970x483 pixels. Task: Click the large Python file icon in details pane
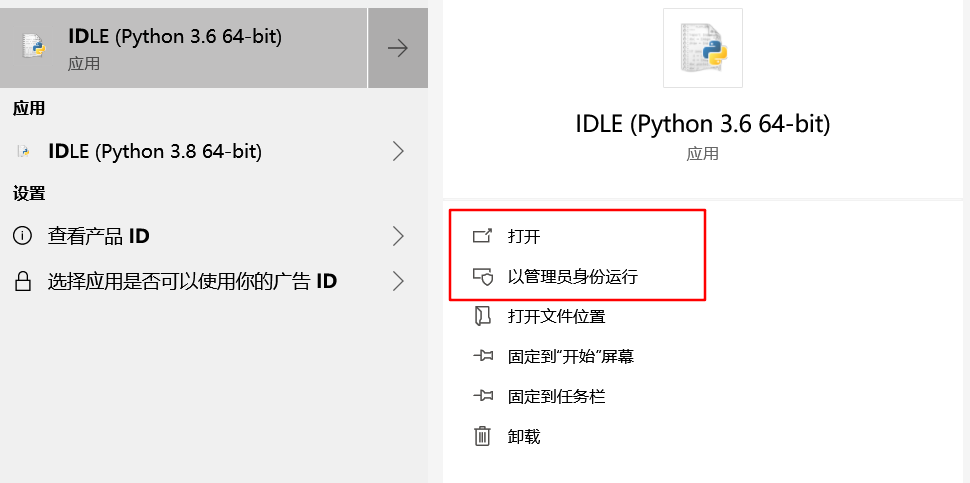[703, 48]
